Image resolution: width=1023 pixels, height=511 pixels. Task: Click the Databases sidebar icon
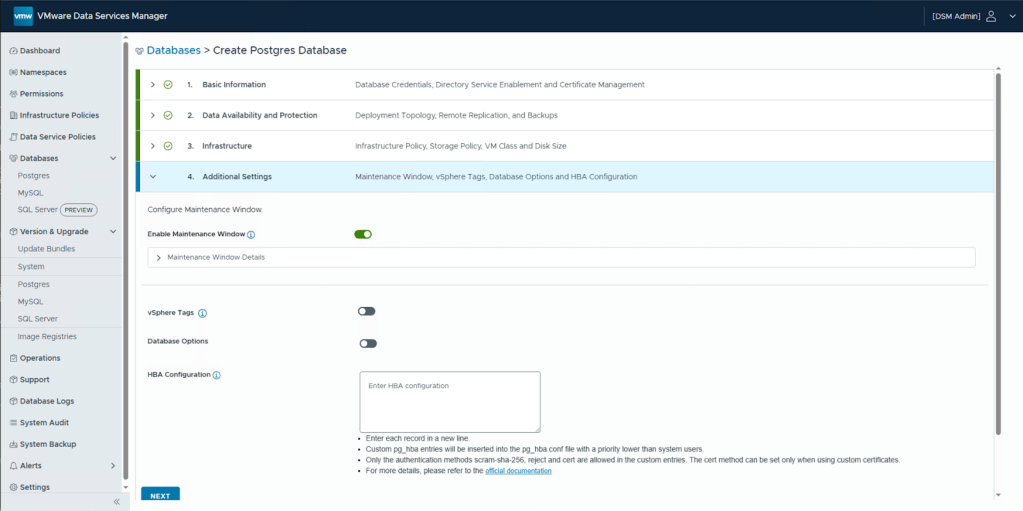tap(14, 159)
